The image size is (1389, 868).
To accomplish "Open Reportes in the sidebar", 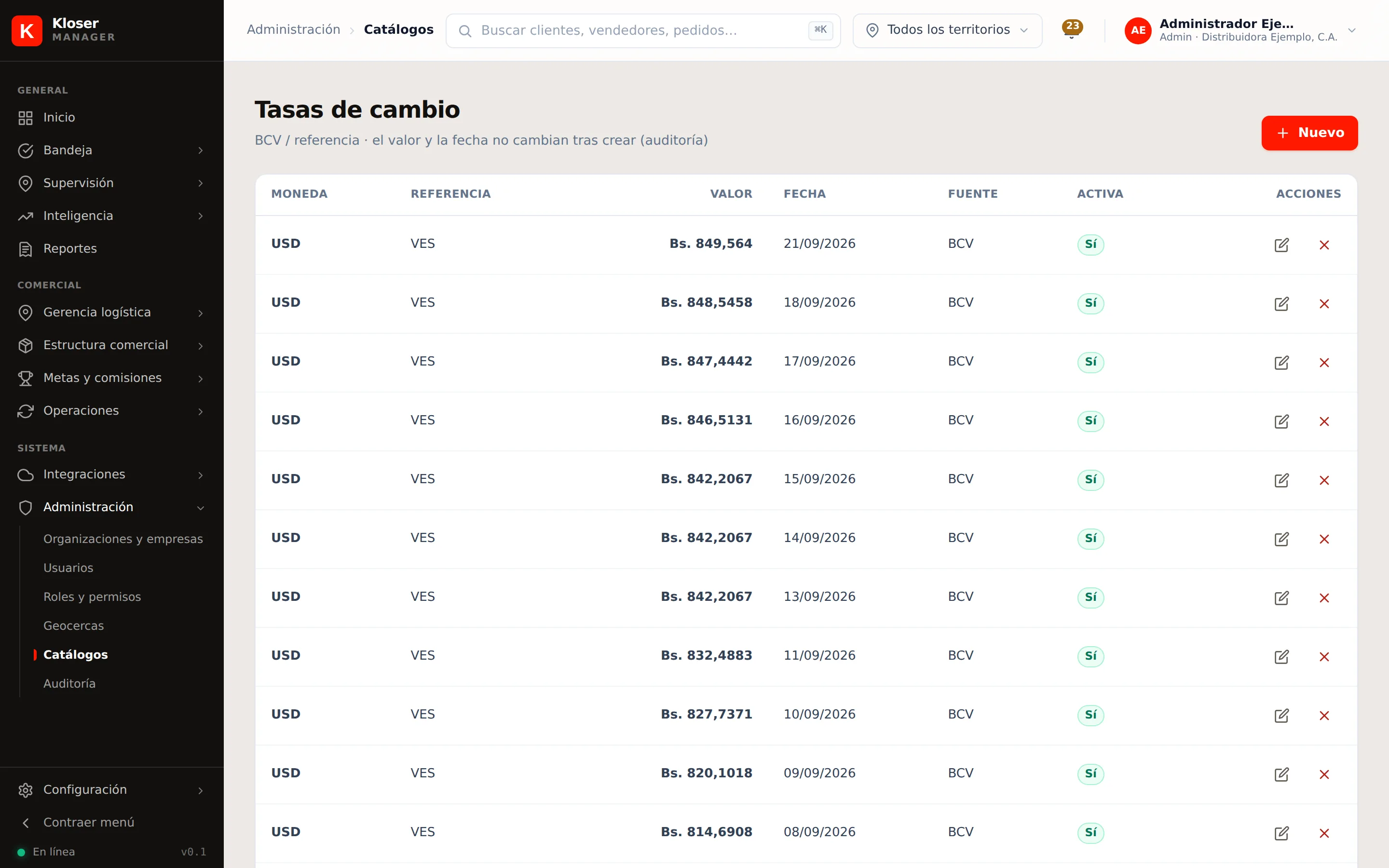I will click(111, 248).
